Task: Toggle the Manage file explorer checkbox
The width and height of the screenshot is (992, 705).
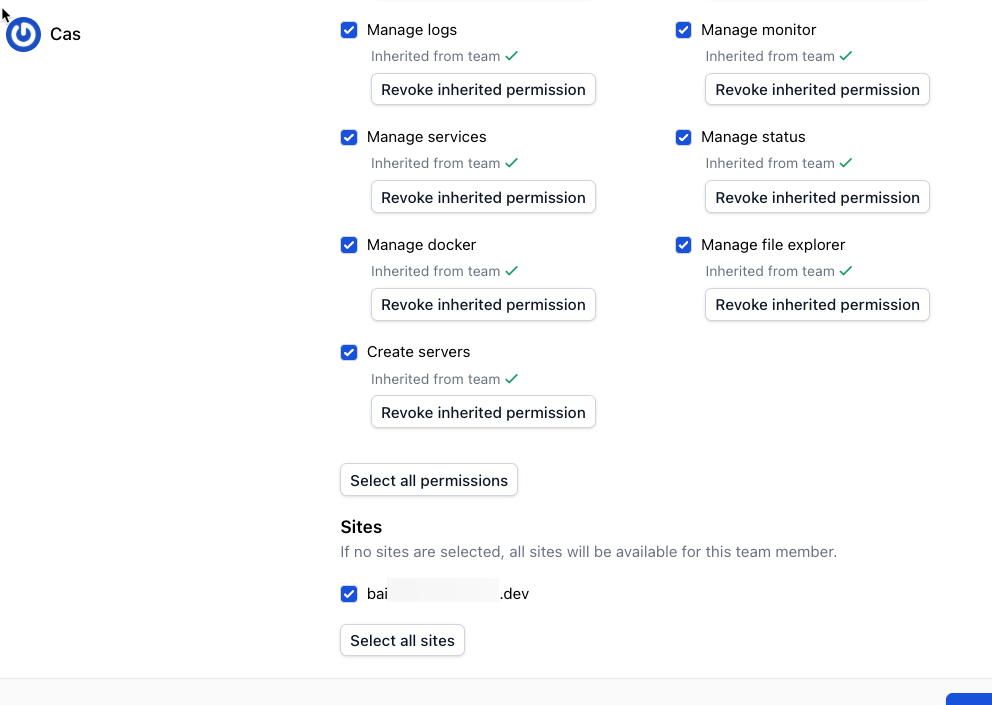Action: [x=683, y=245]
